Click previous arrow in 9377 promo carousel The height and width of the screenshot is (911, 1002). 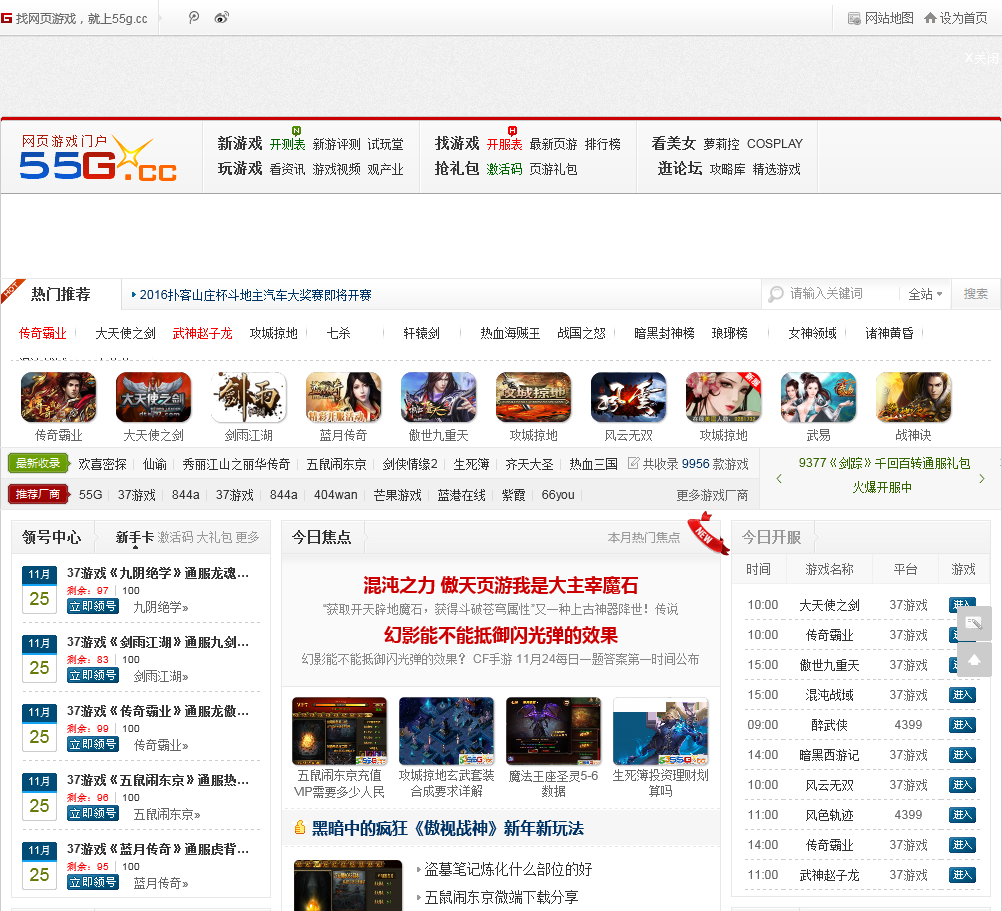[779, 478]
